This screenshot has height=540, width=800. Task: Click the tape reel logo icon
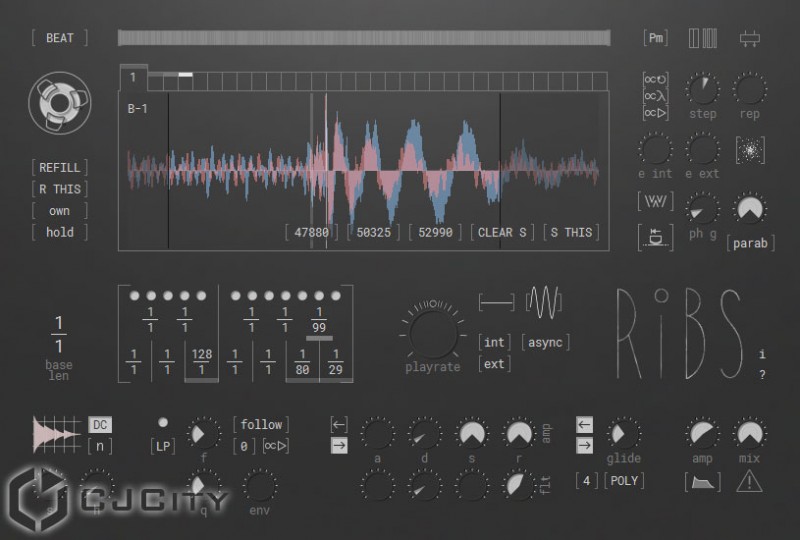point(60,103)
